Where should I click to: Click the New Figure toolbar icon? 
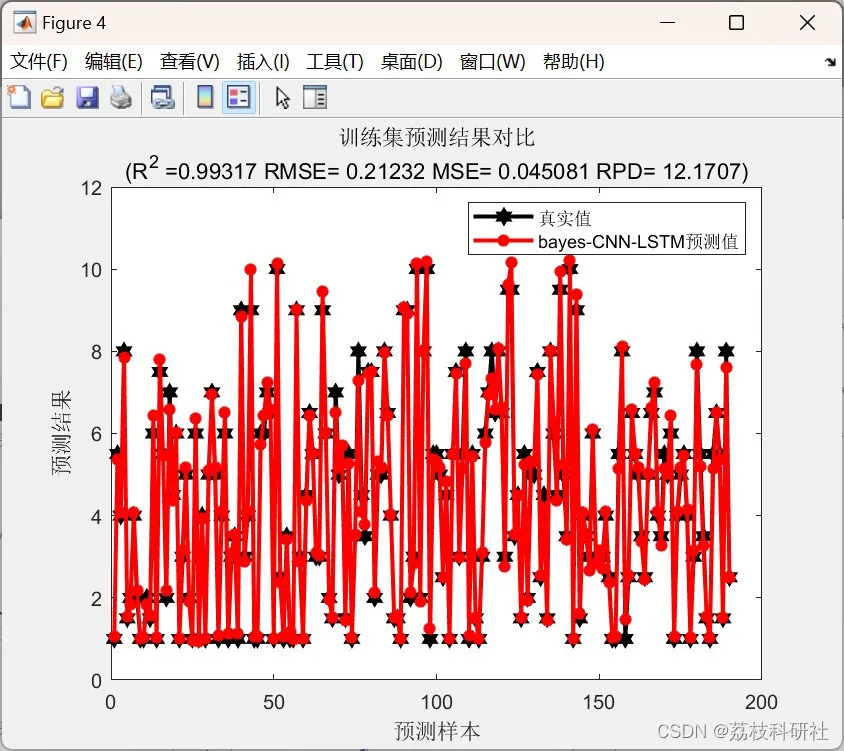click(x=20, y=97)
